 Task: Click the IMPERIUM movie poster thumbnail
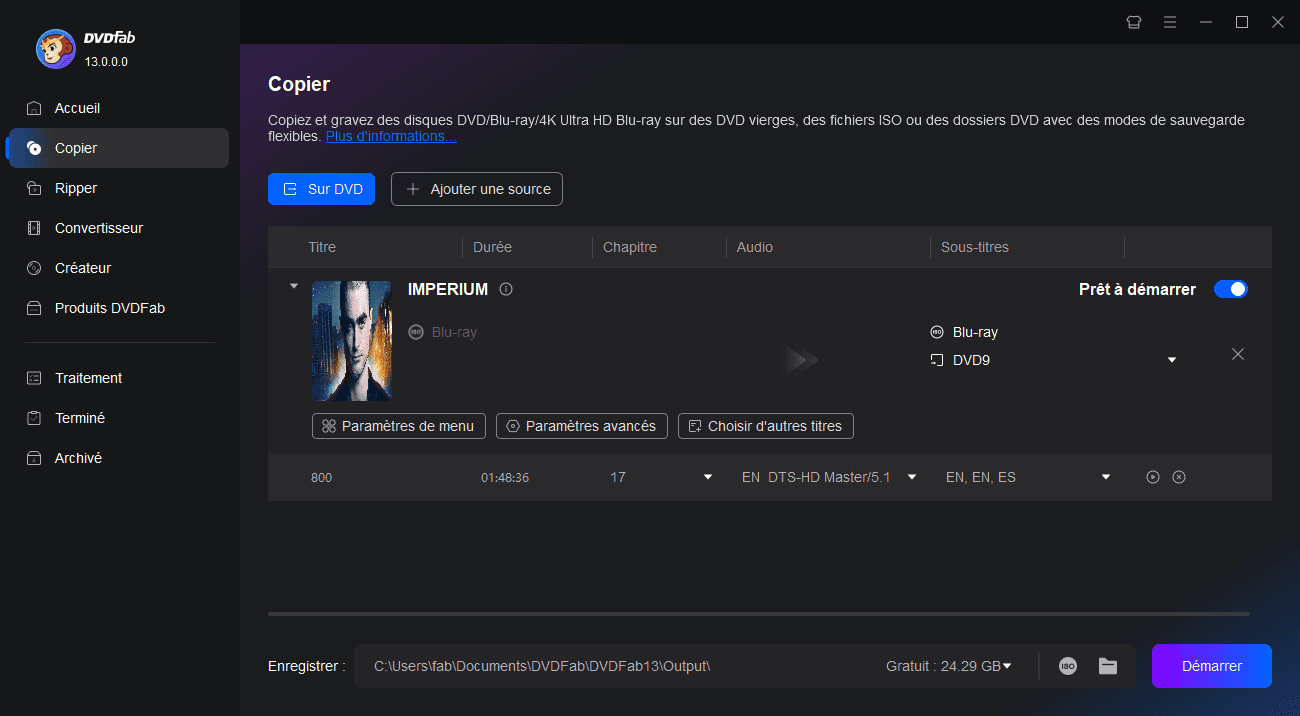click(x=351, y=341)
